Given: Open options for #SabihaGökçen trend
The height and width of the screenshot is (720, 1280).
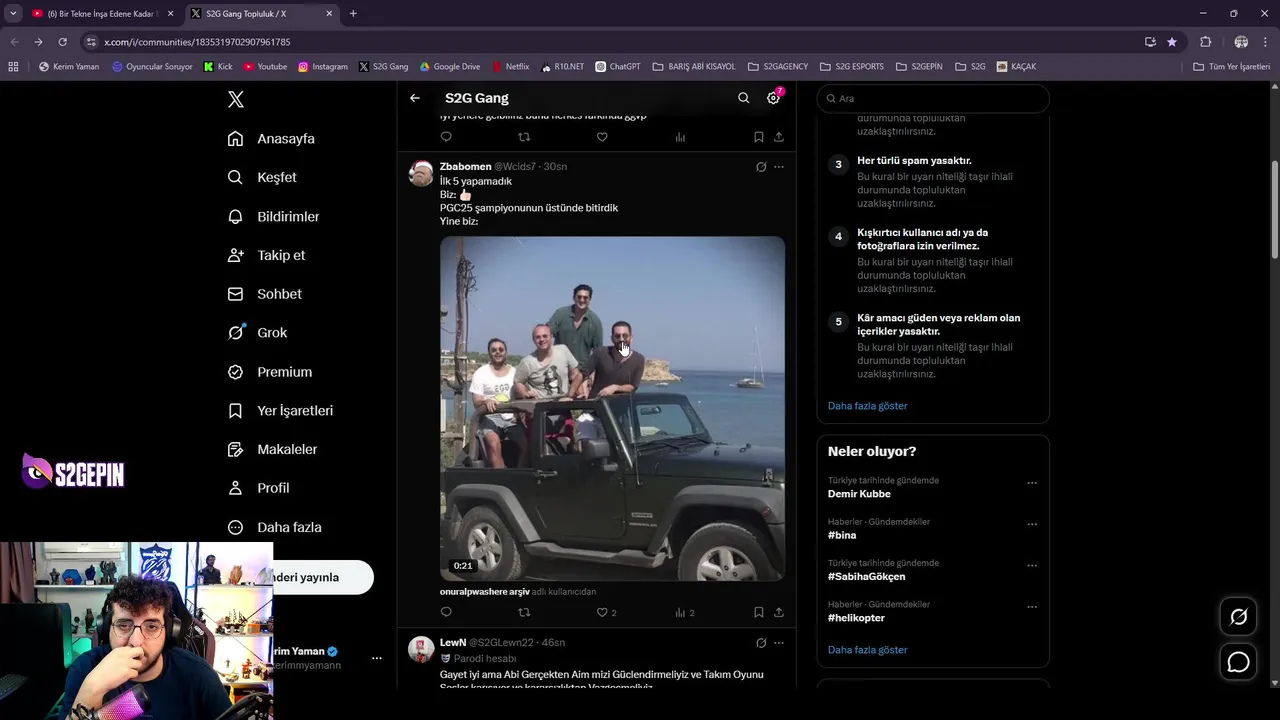Looking at the screenshot, I should coord(1032,566).
